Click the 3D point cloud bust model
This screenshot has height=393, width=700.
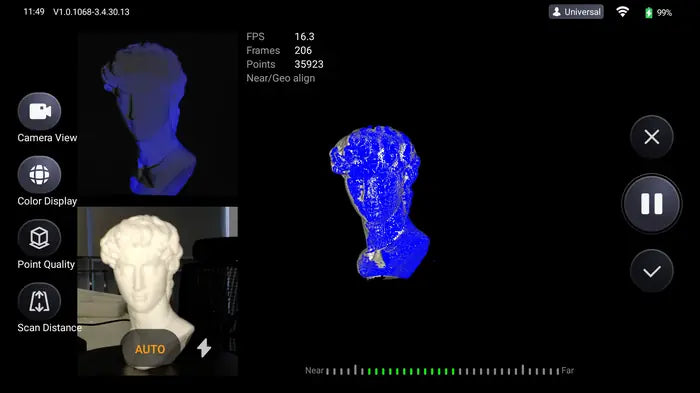point(380,202)
